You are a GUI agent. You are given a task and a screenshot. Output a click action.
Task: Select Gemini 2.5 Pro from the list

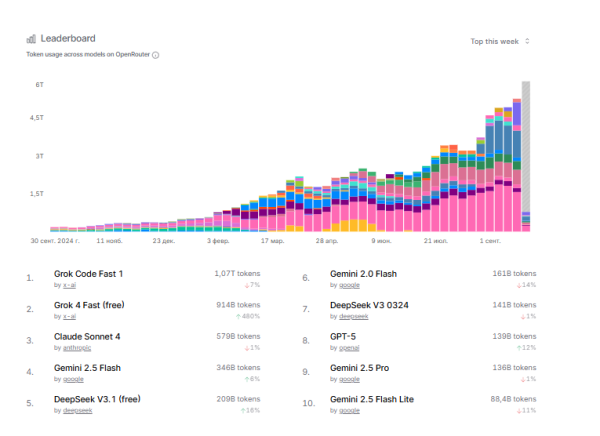(359, 369)
